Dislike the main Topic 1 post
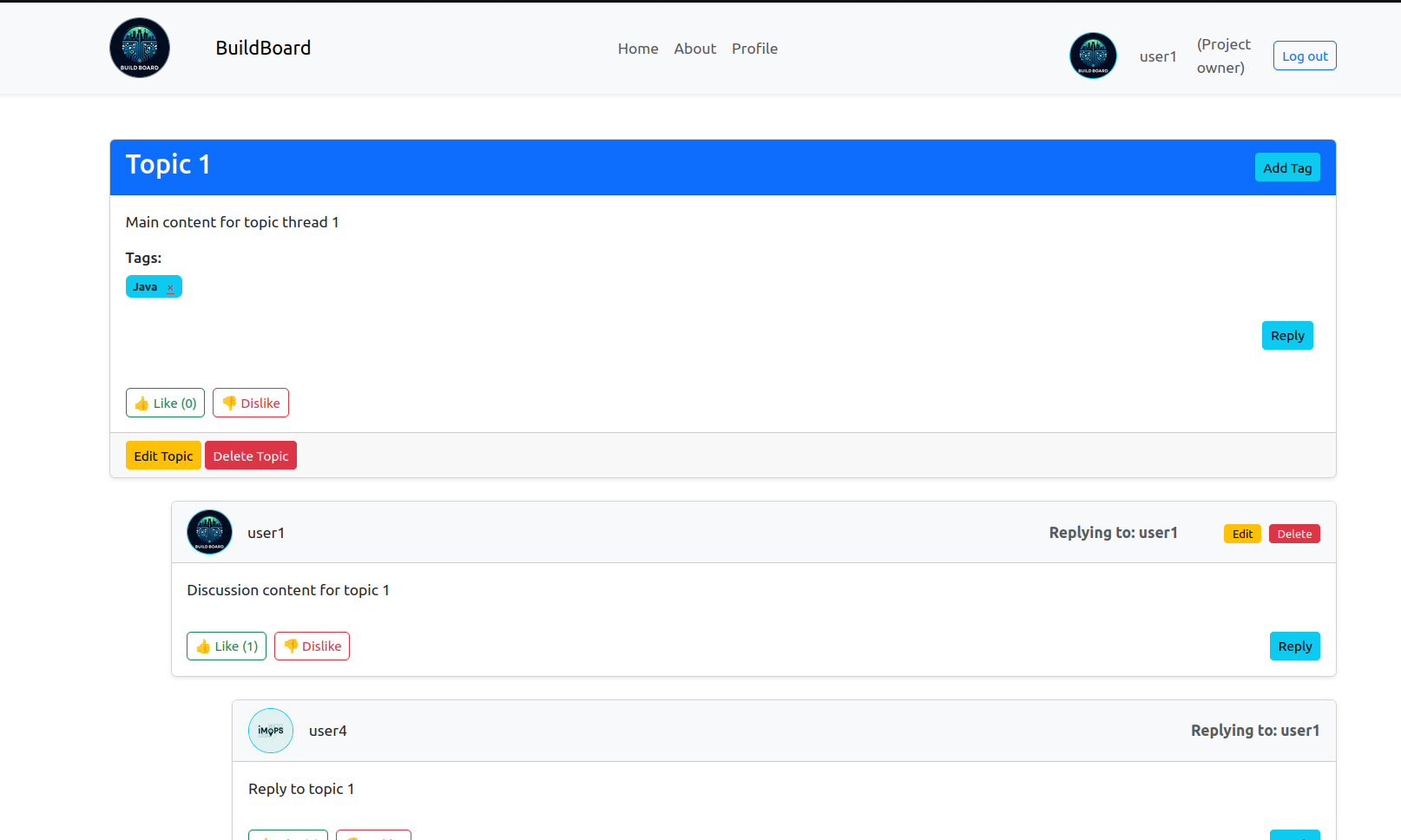This screenshot has width=1401, height=840. click(x=251, y=403)
